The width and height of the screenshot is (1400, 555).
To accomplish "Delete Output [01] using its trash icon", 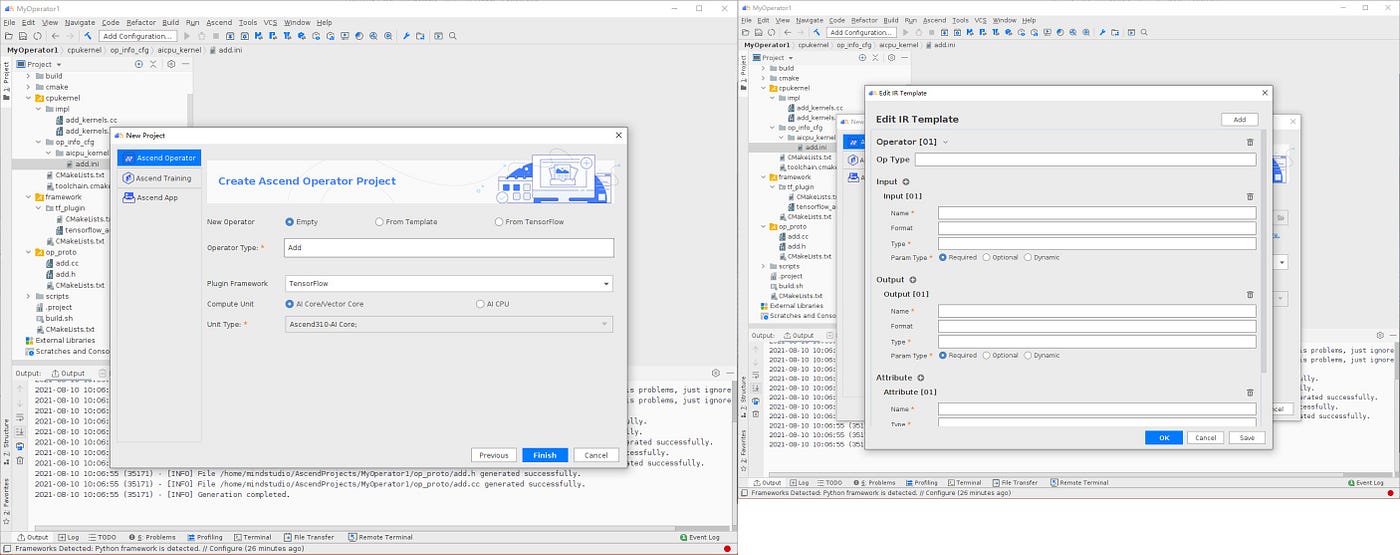I will tap(1250, 295).
